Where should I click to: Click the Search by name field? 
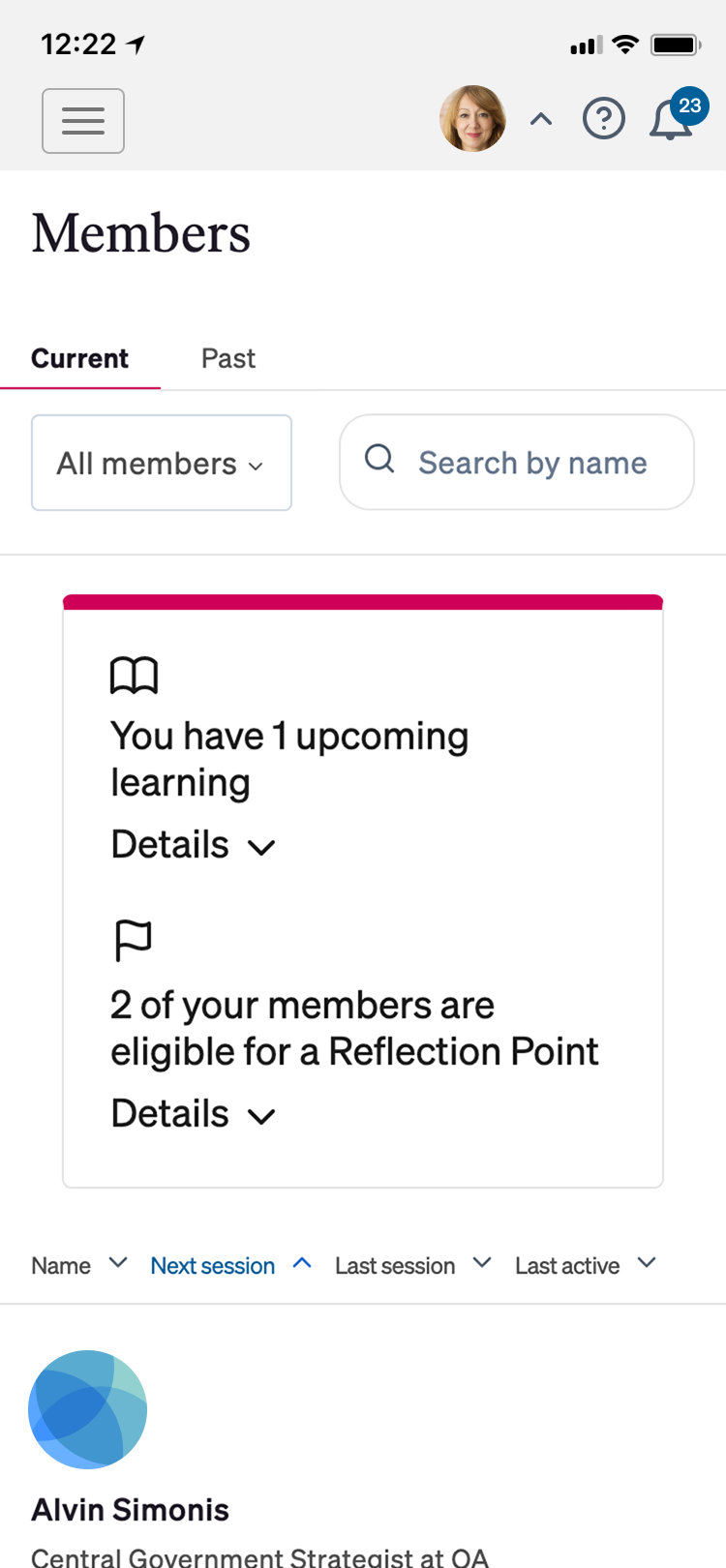(532, 463)
